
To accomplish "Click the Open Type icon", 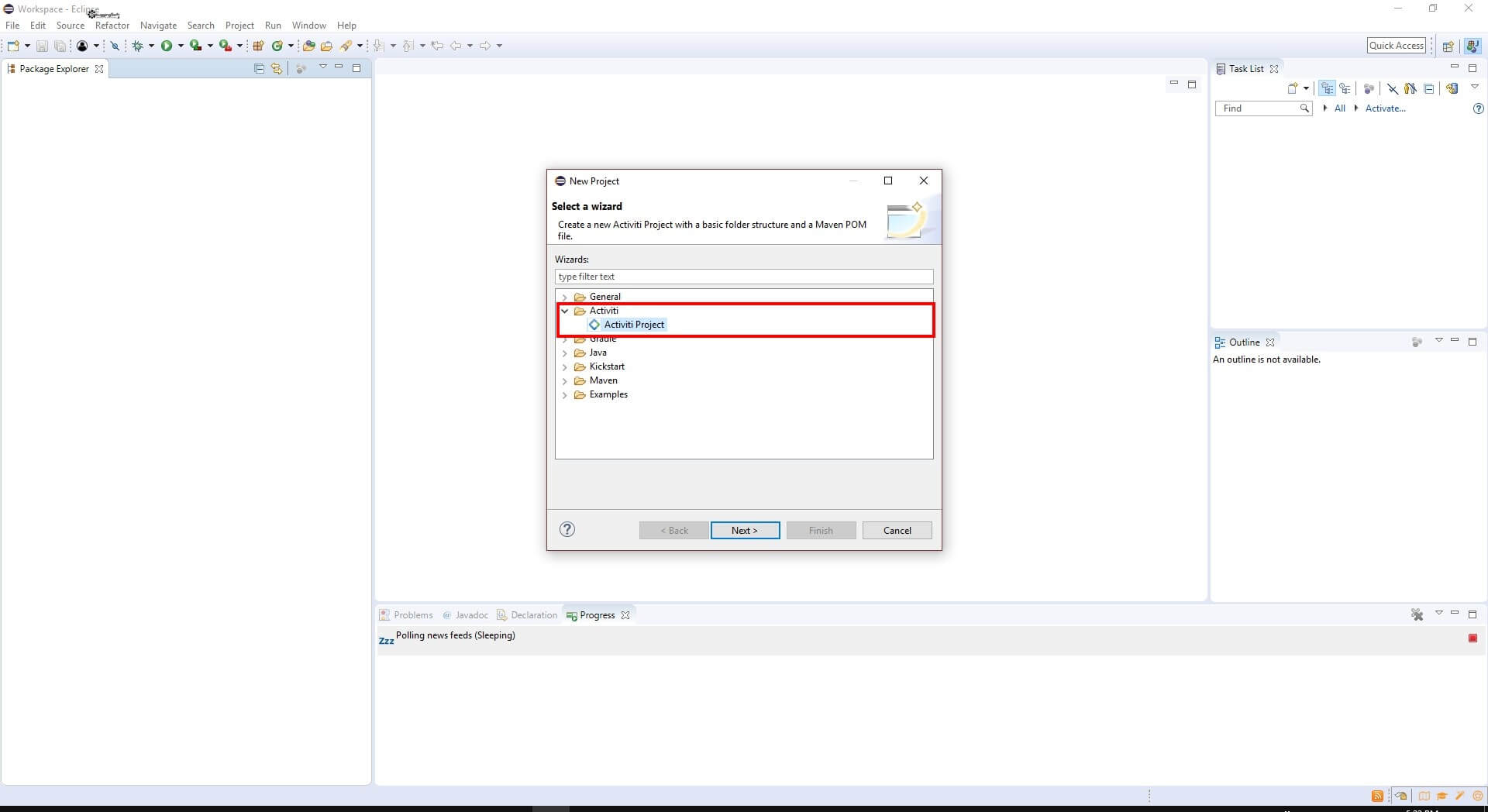I will 308,46.
